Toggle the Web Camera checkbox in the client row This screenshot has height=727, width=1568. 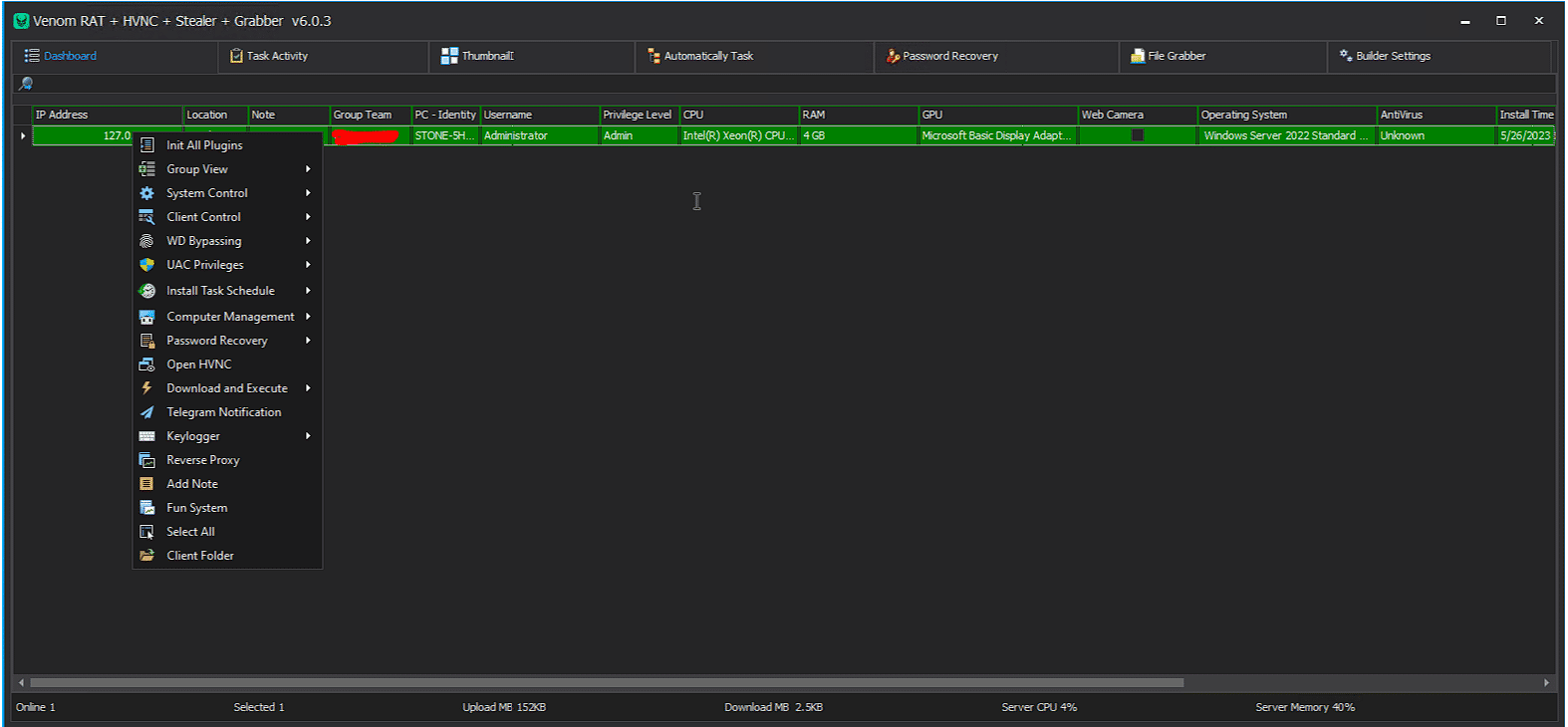(1137, 135)
